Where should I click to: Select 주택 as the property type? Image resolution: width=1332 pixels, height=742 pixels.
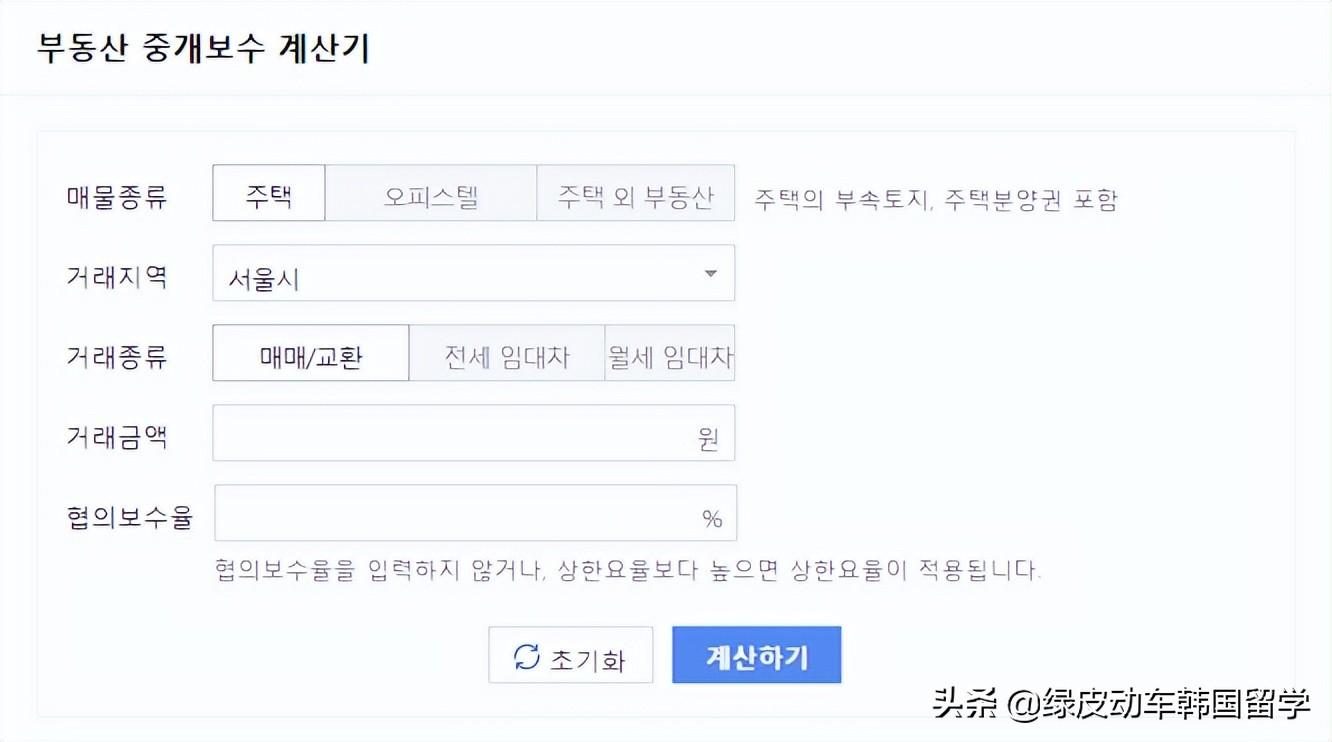269,193
